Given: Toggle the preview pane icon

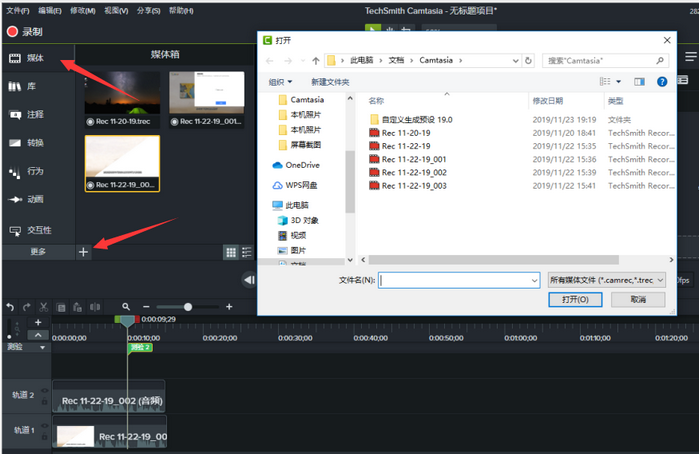Looking at the screenshot, I should tap(639, 82).
